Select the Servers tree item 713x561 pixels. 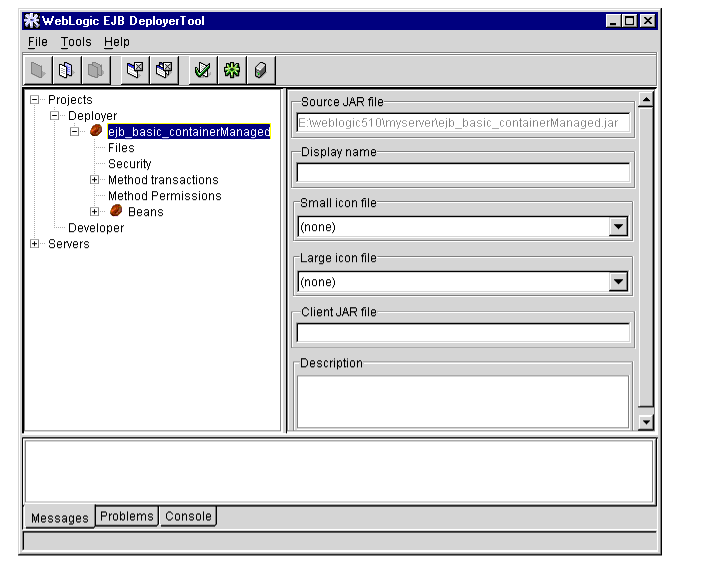click(69, 244)
